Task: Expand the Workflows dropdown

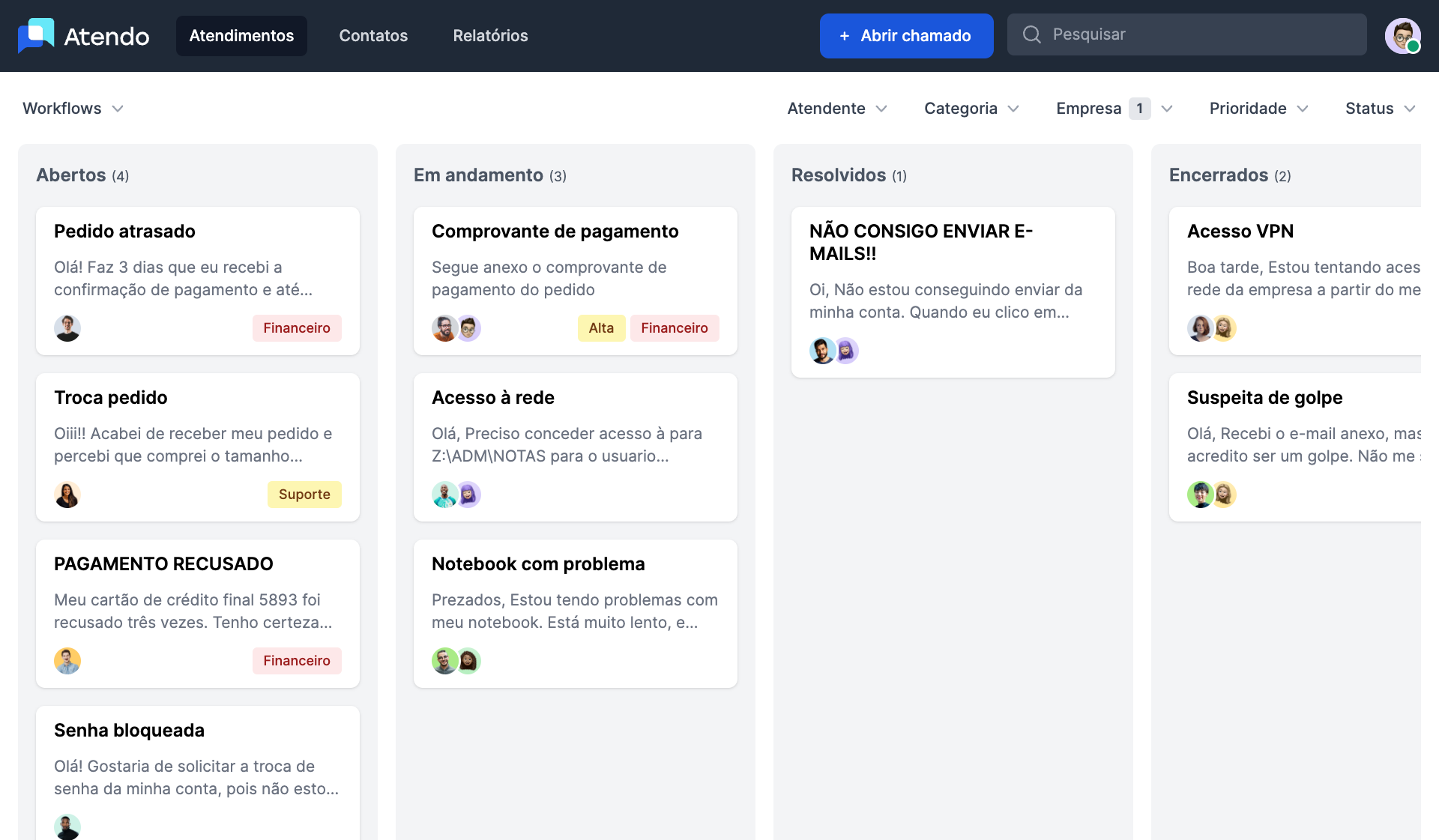Action: [73, 109]
